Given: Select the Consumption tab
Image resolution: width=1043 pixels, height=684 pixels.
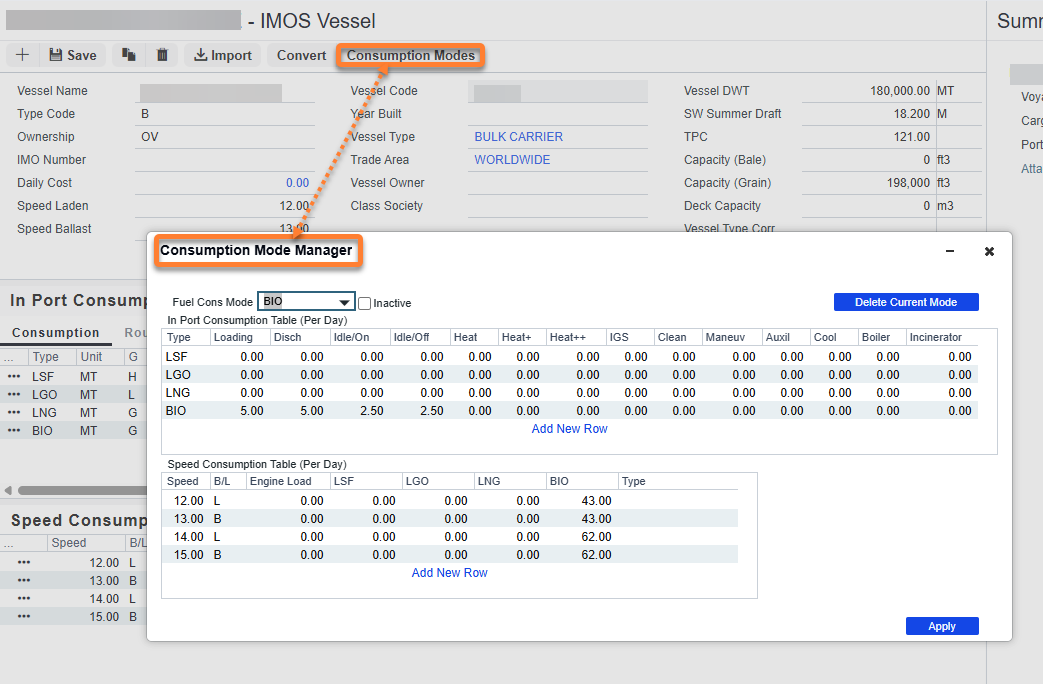Looking at the screenshot, I should click(x=56, y=333).
